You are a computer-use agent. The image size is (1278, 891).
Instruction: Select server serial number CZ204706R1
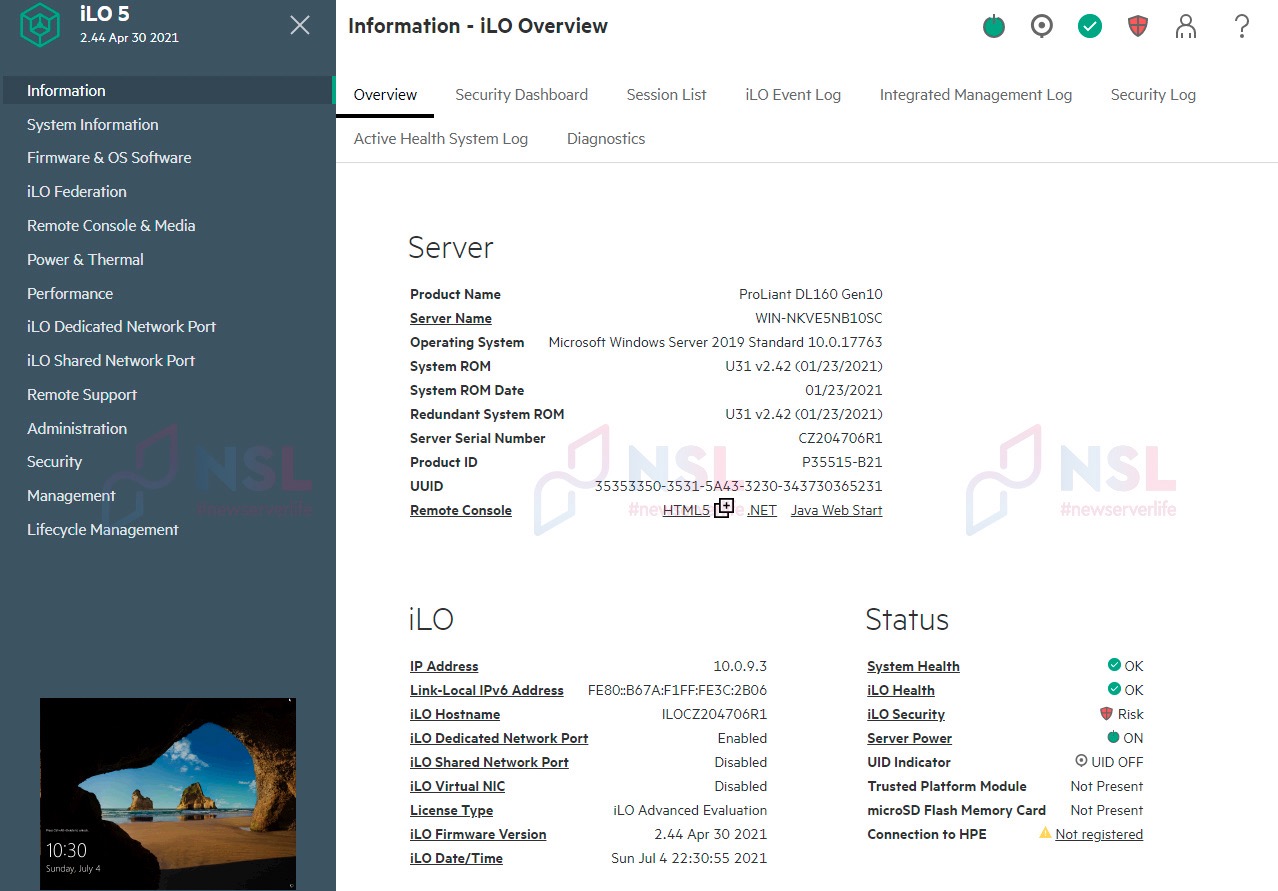pos(840,438)
